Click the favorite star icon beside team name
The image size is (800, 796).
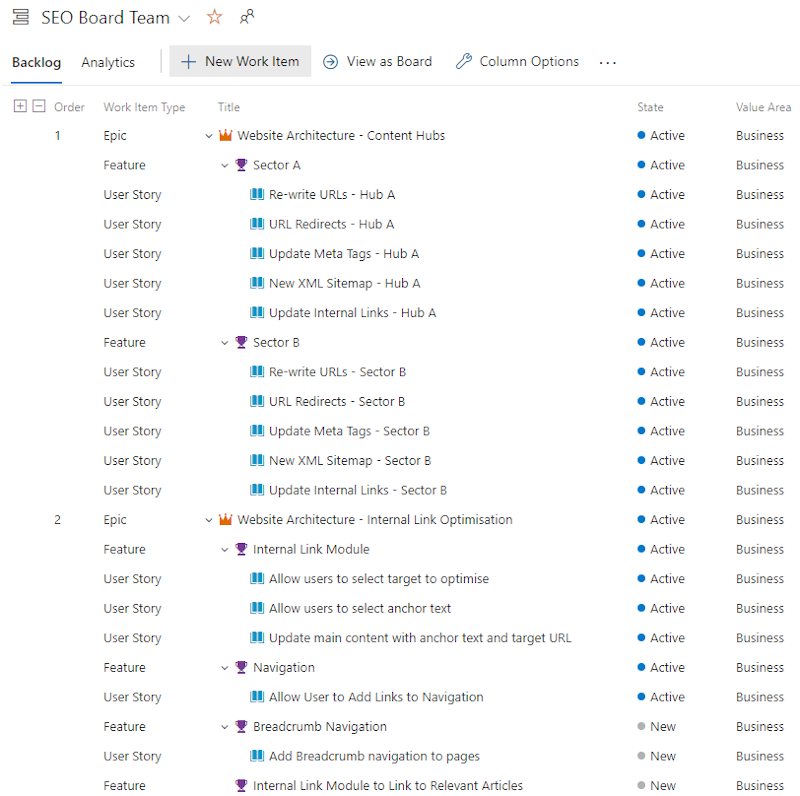click(x=214, y=18)
